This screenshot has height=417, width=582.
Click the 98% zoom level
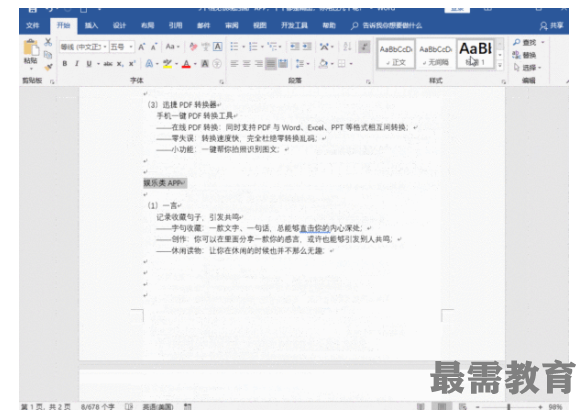[555, 407]
